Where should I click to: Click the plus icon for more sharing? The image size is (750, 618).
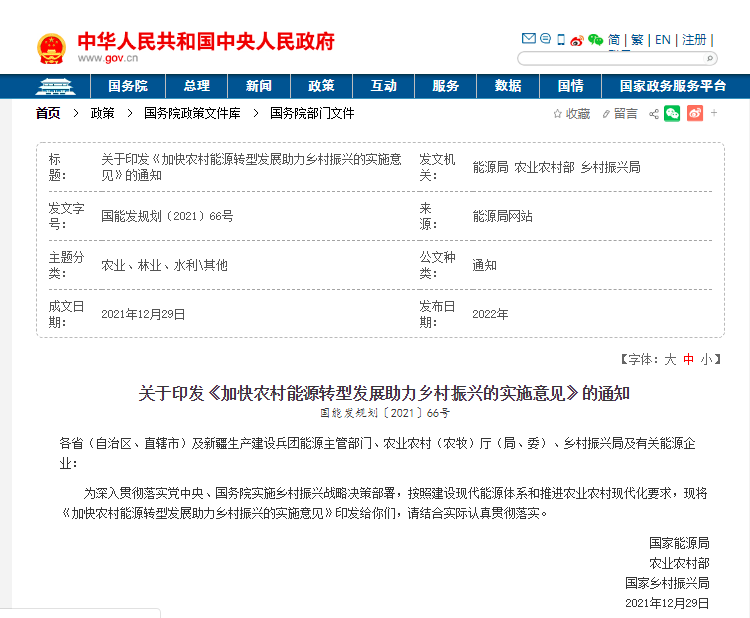[714, 113]
